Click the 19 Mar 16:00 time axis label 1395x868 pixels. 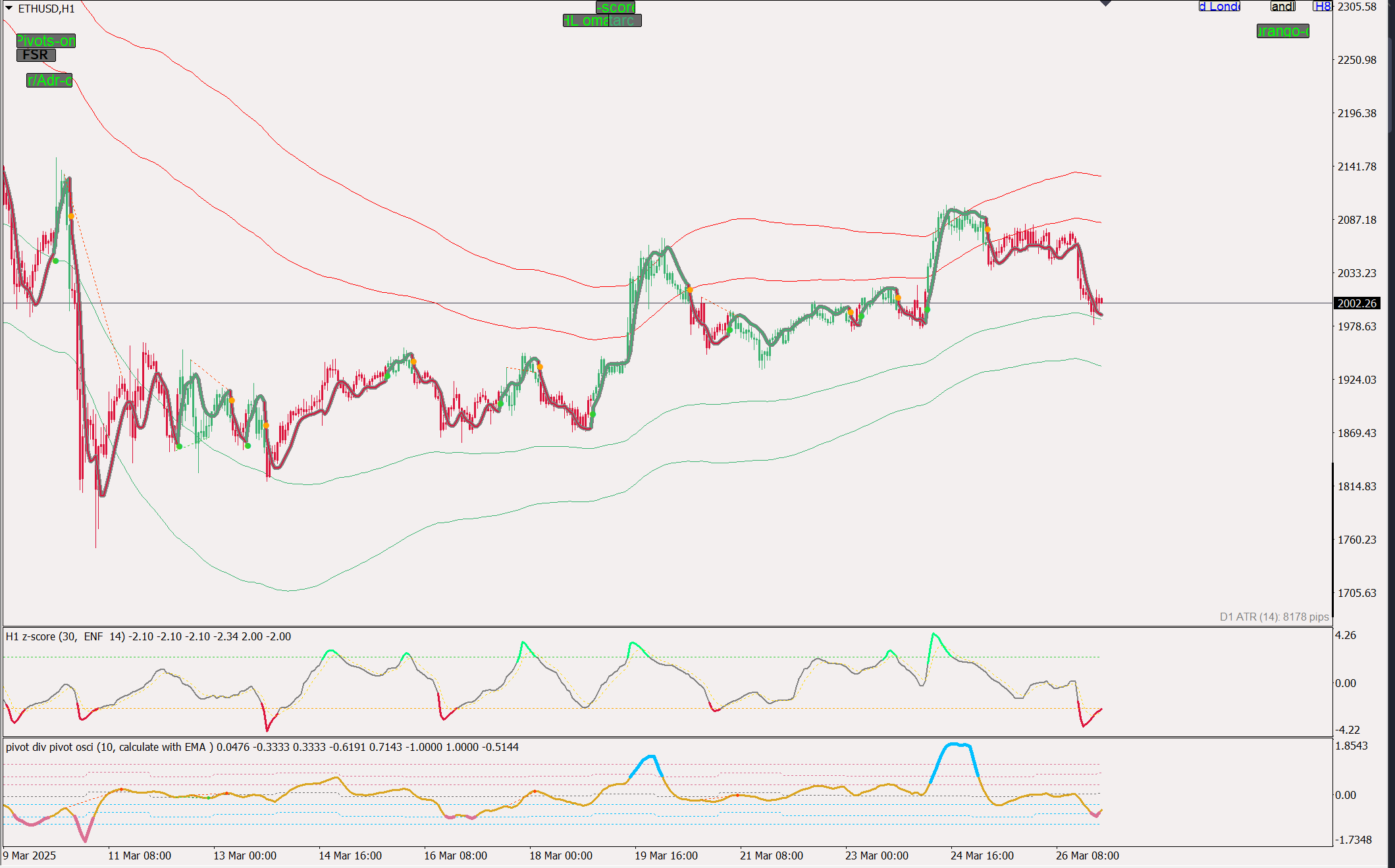tap(666, 855)
